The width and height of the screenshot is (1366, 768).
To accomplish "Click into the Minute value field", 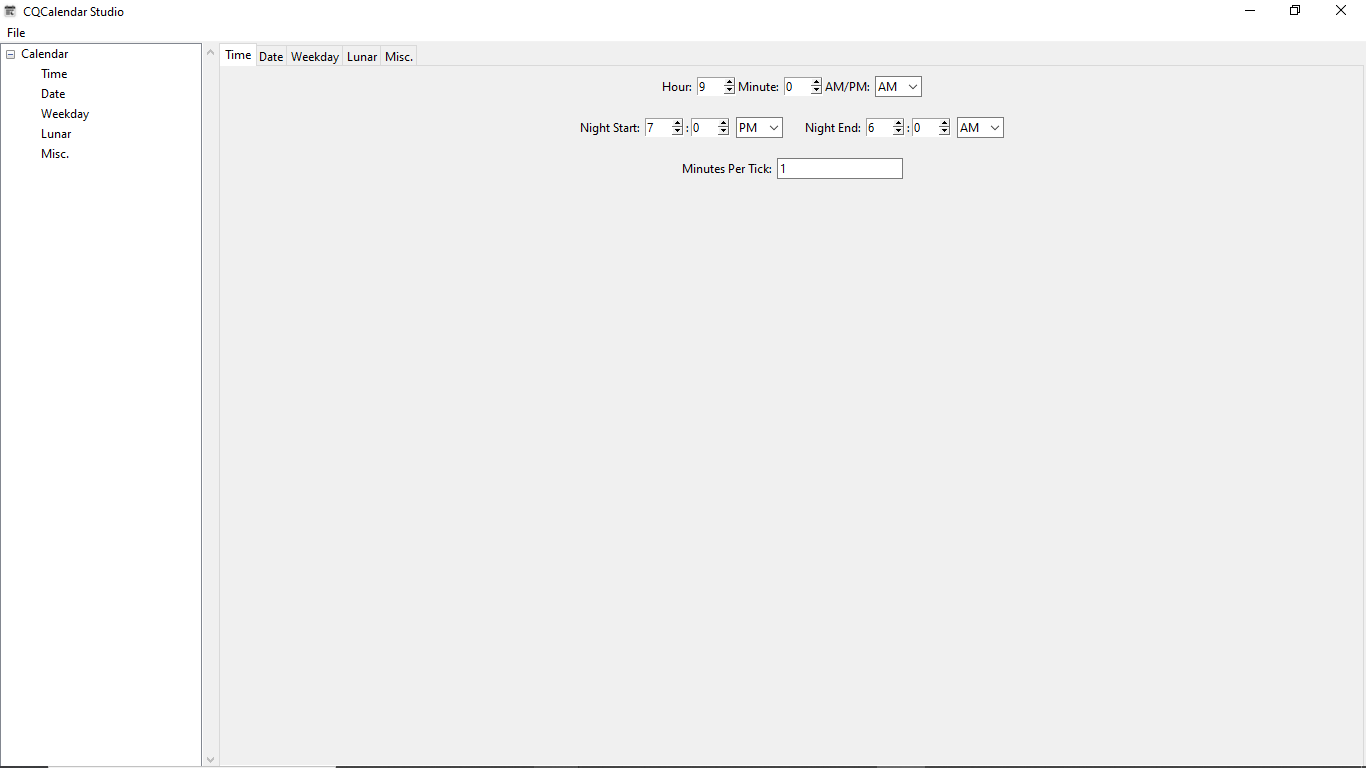I will [797, 87].
